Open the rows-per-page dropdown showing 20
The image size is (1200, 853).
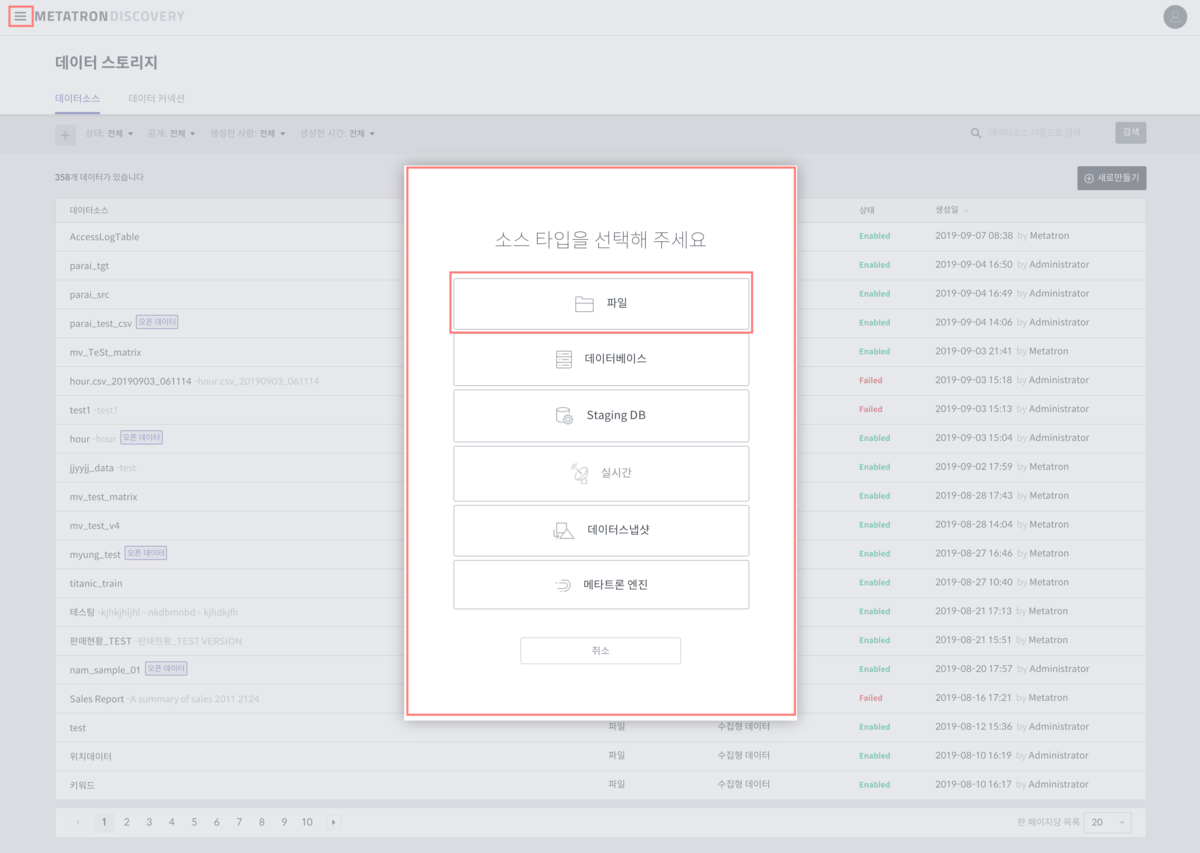point(1107,822)
